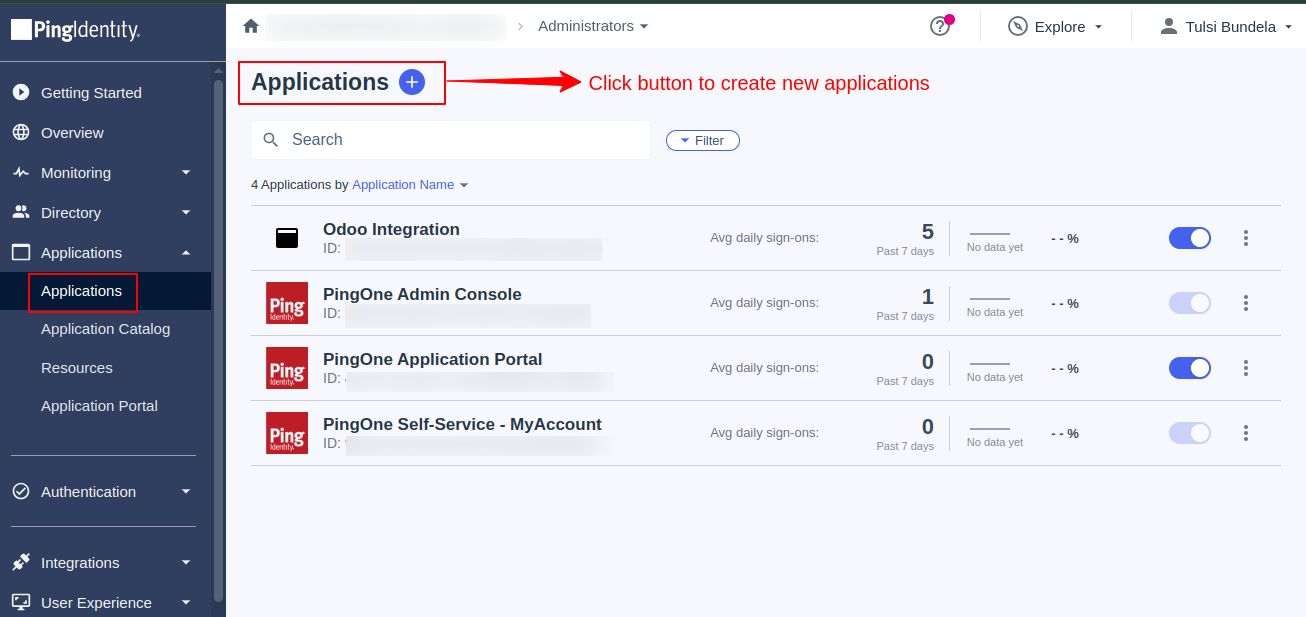
Task: Expand the Directory menu arrow
Action: click(x=186, y=212)
